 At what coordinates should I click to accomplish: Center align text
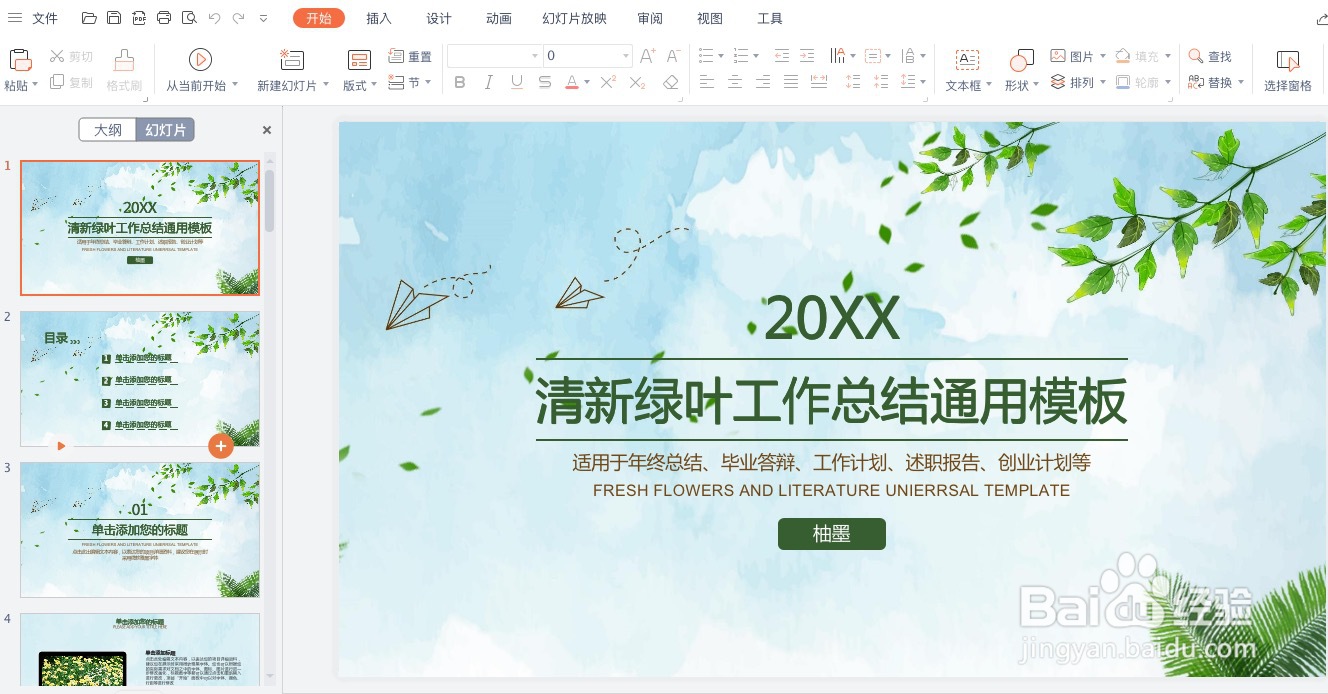pyautogui.click(x=735, y=82)
